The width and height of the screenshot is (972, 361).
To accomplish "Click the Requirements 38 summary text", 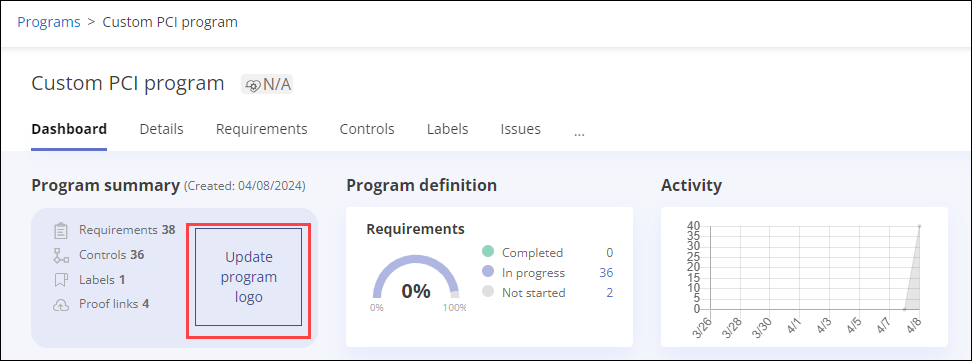I will (127, 230).
